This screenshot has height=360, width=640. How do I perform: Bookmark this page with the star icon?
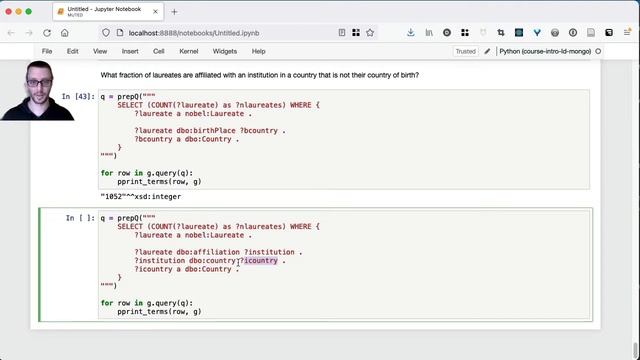(x=370, y=33)
